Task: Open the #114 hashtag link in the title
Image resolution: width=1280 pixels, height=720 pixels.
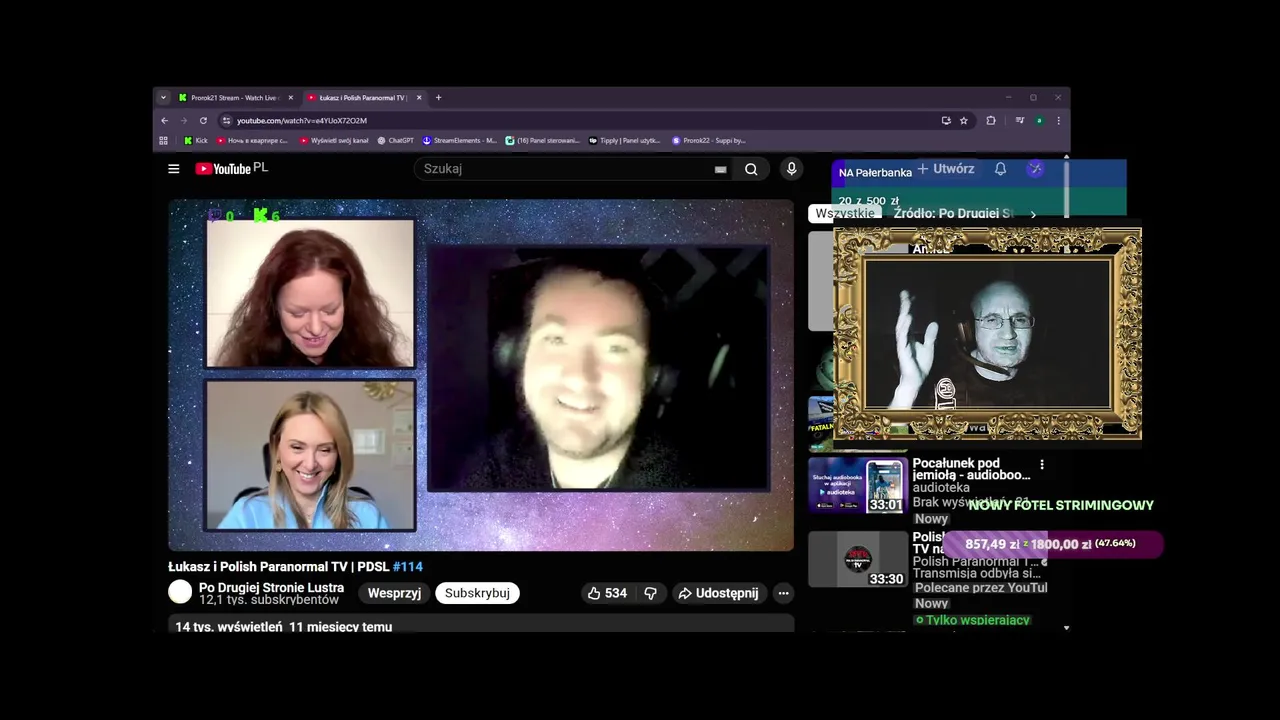Action: point(408,567)
